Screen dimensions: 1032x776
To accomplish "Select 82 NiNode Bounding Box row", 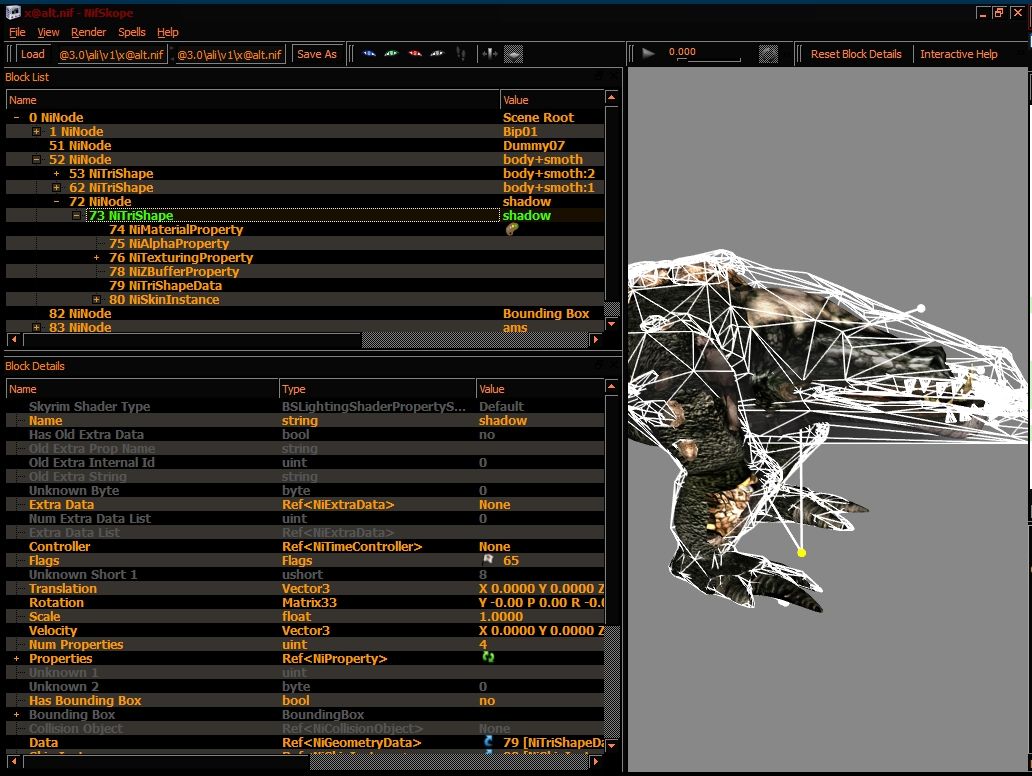I will 305,313.
